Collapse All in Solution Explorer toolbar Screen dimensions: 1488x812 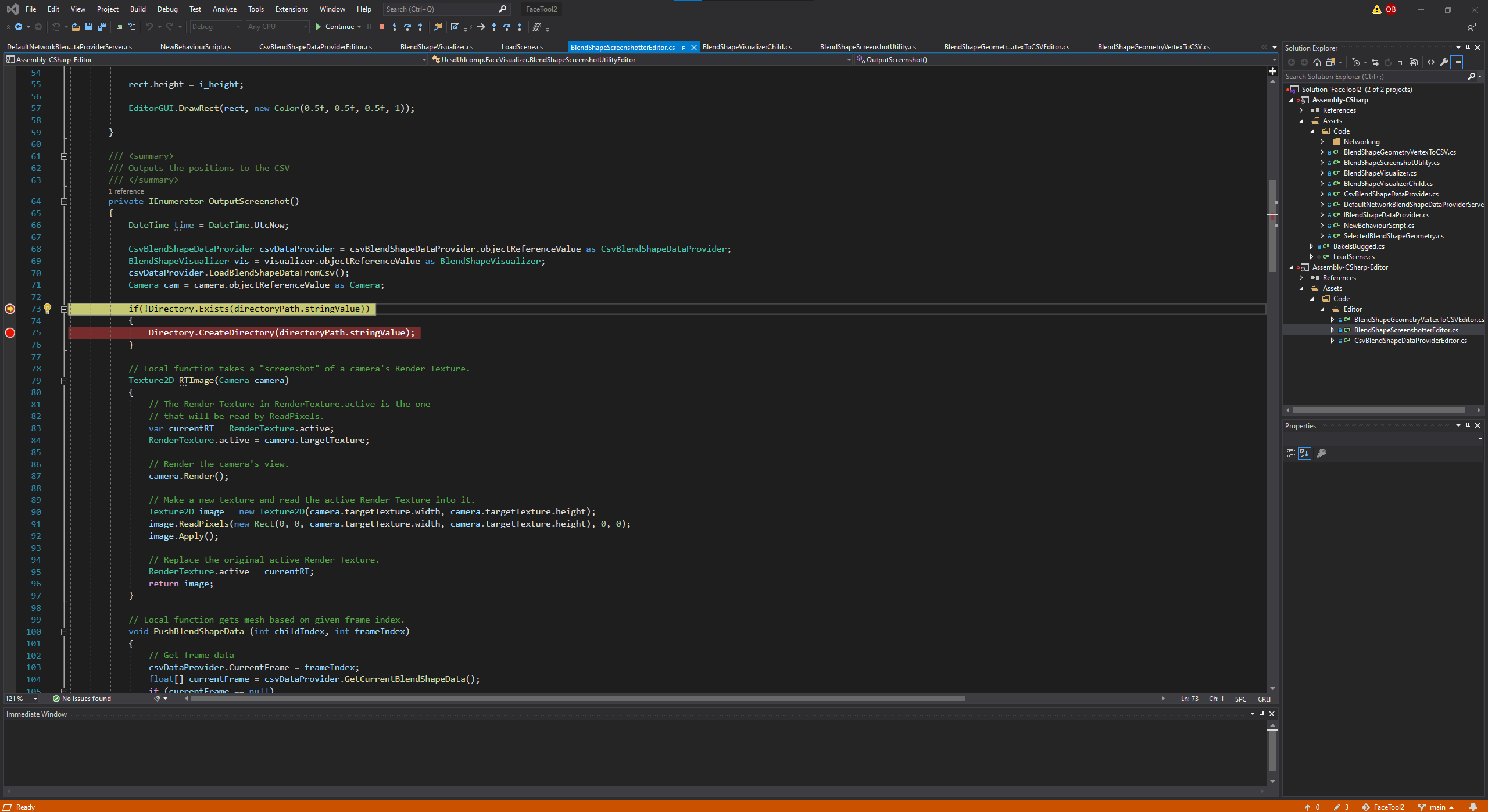click(1401, 62)
